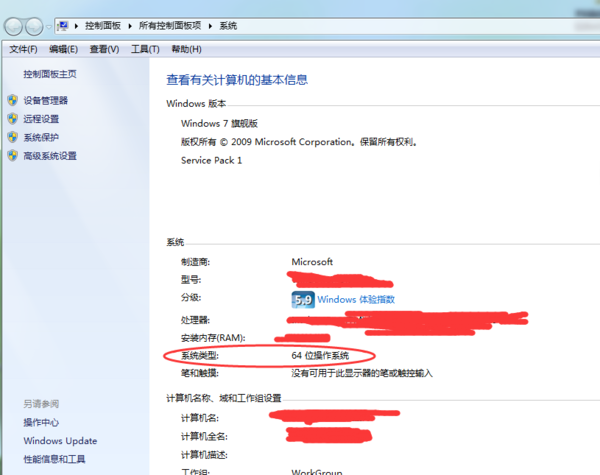Open the 文件(F) menu
The image size is (600, 475).
coord(23,49)
